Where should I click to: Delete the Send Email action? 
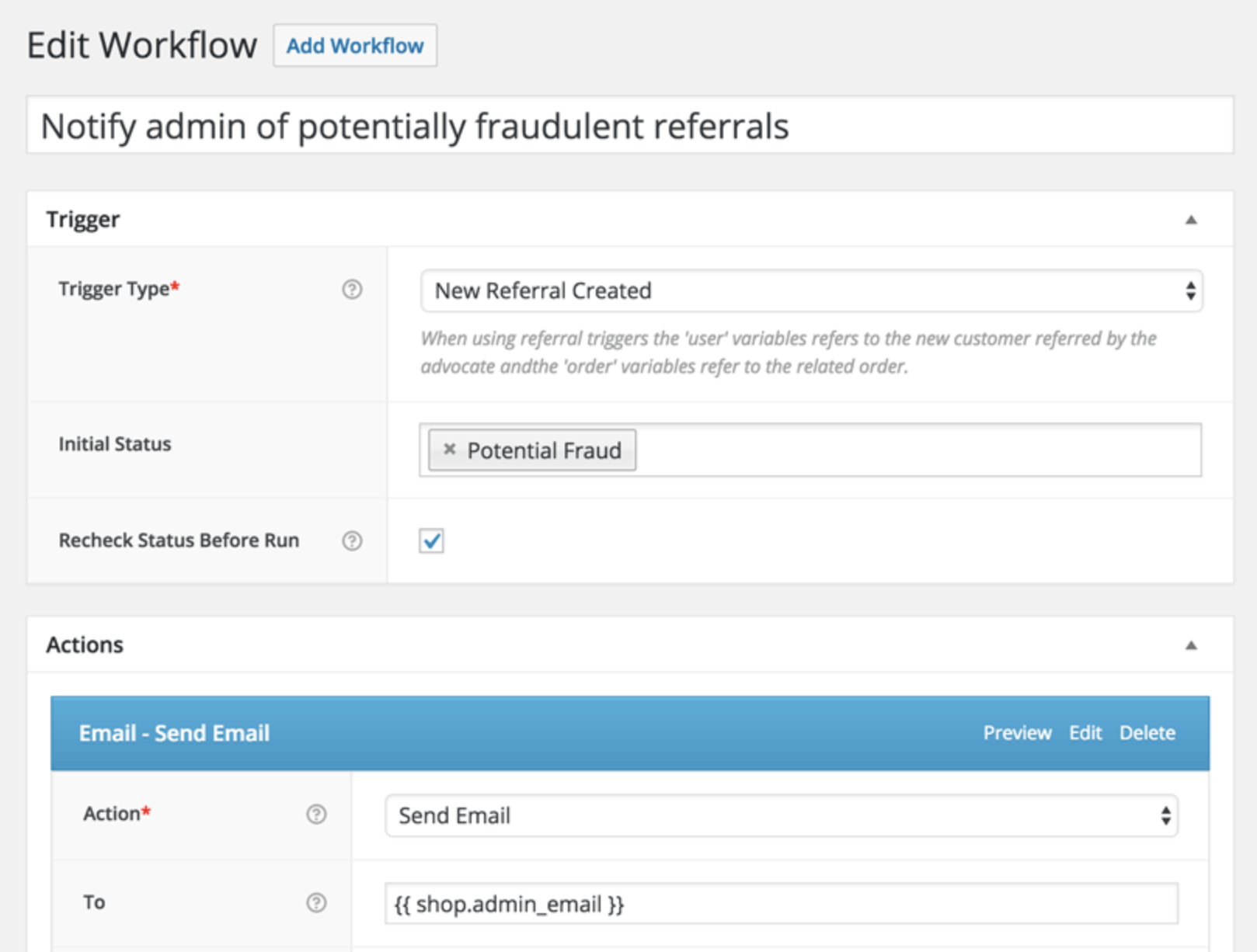(1147, 732)
